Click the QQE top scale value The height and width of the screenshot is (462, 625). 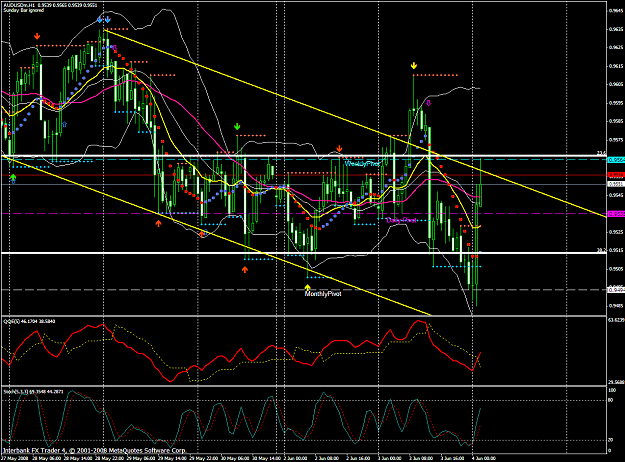pos(616,320)
